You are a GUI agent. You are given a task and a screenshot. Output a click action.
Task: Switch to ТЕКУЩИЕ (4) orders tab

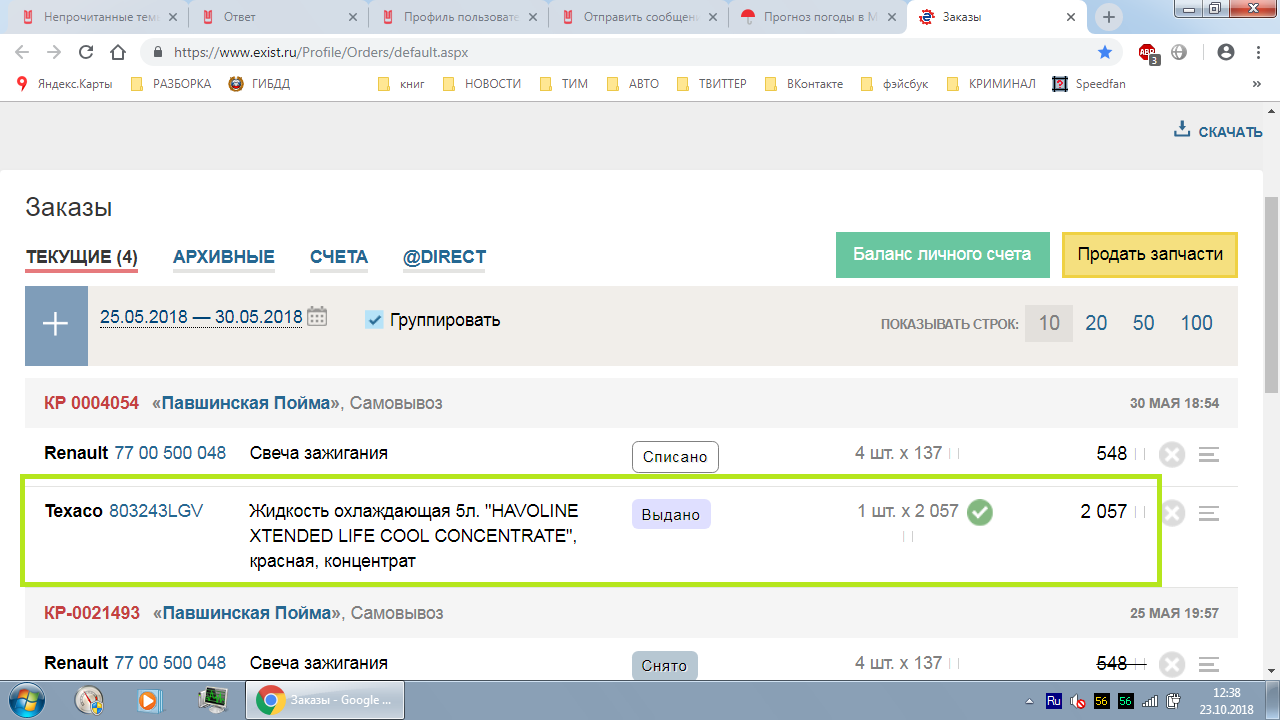pyautogui.click(x=81, y=257)
